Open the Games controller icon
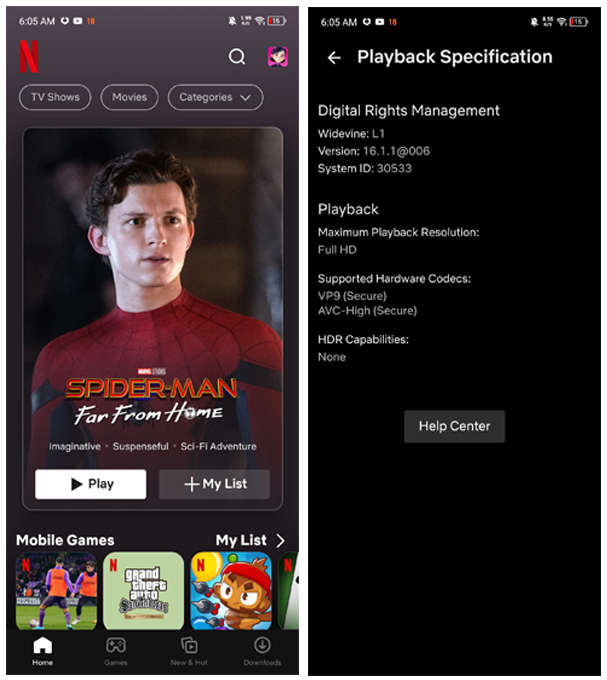 pyautogui.click(x=116, y=645)
